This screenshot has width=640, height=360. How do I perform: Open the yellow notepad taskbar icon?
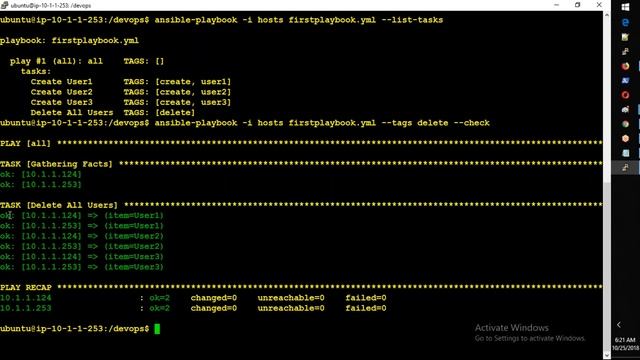pyautogui.click(x=625, y=37)
